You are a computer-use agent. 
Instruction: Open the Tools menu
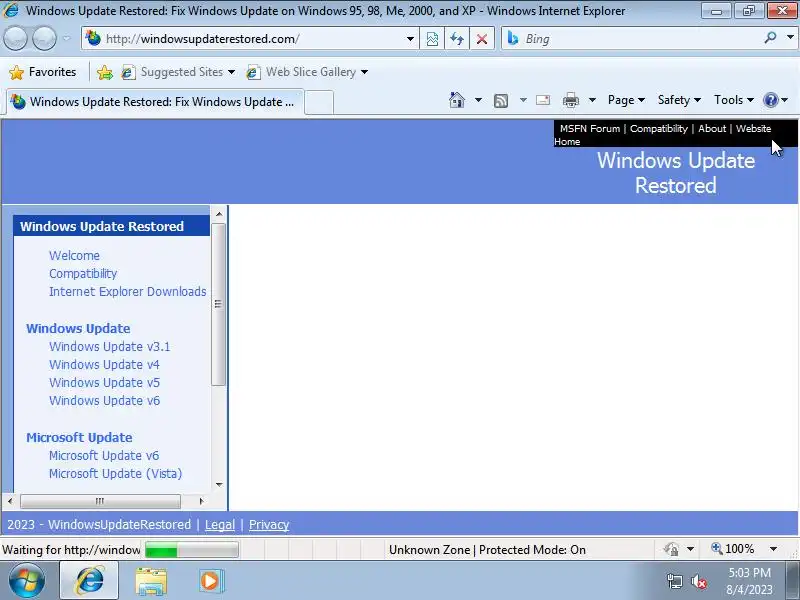734,100
